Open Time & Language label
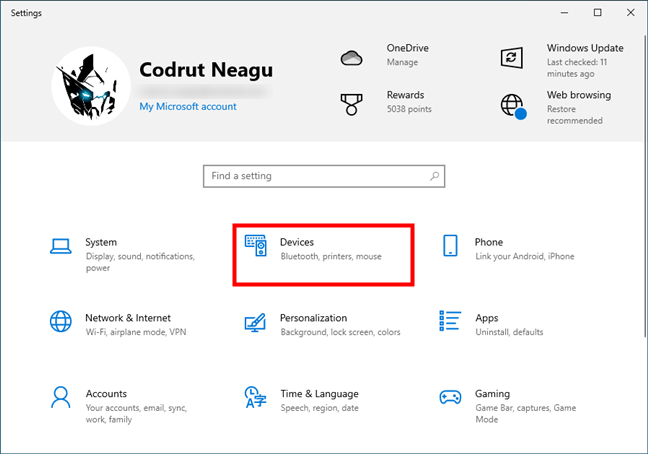648x454 pixels. [319, 394]
